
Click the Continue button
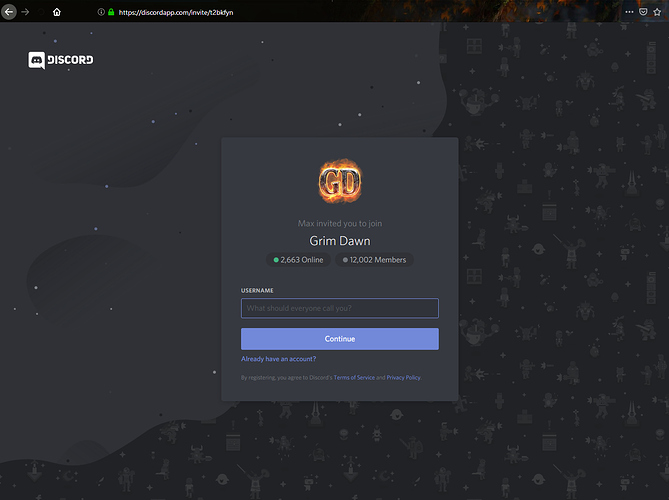point(340,339)
